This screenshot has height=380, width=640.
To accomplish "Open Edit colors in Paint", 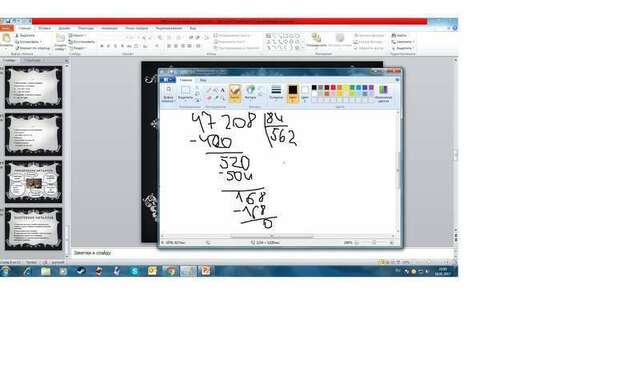I will [383, 93].
